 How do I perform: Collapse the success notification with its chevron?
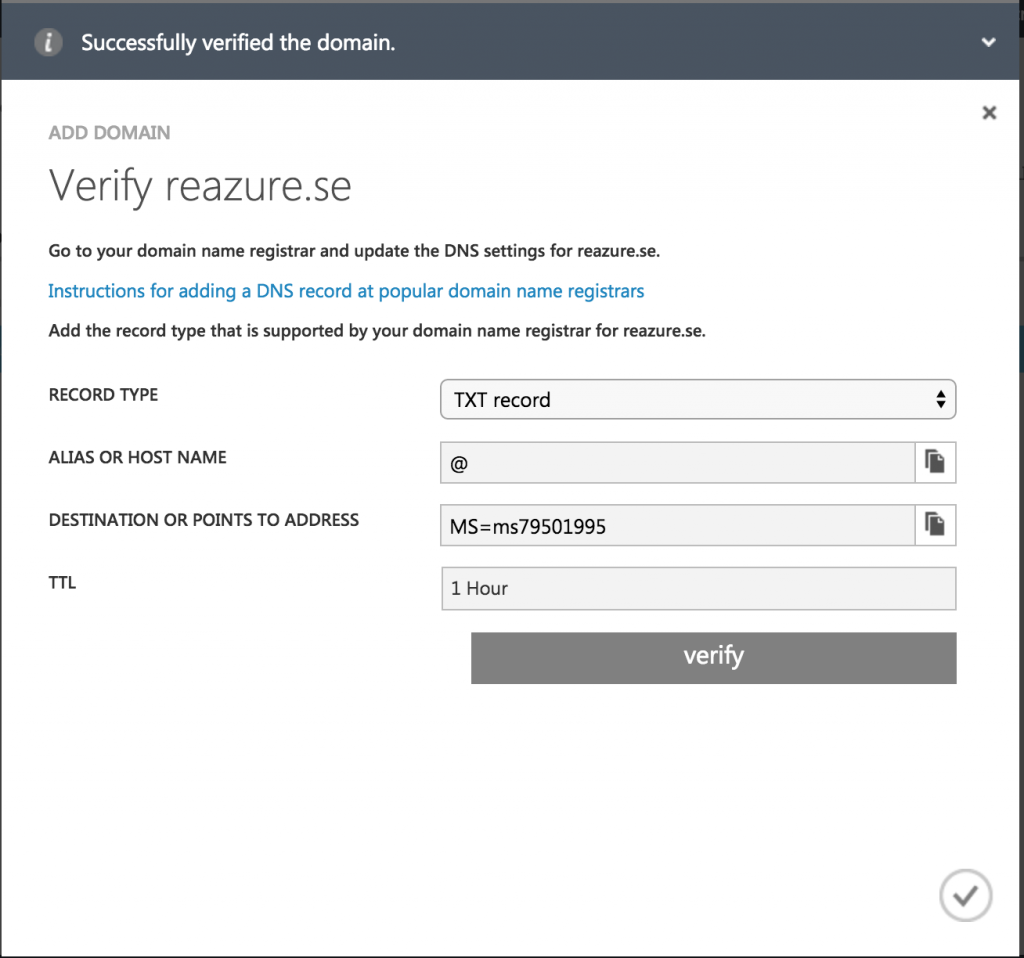pos(988,42)
